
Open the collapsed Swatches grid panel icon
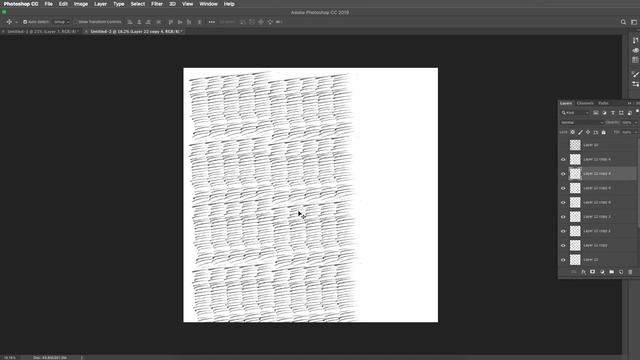click(x=635, y=60)
